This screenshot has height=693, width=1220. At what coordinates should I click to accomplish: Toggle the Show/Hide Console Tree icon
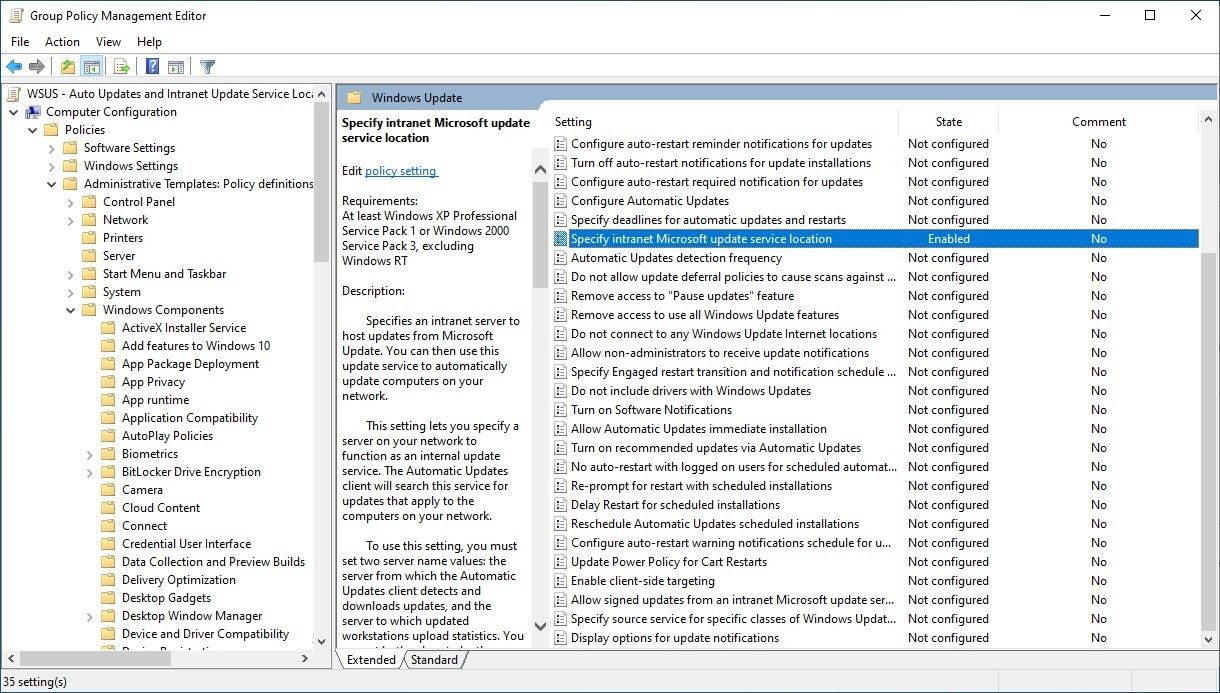pyautogui.click(x=91, y=67)
